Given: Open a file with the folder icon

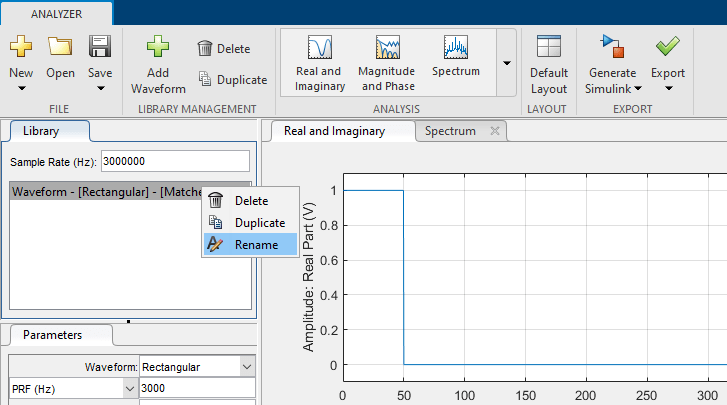Looking at the screenshot, I should (x=60, y=47).
